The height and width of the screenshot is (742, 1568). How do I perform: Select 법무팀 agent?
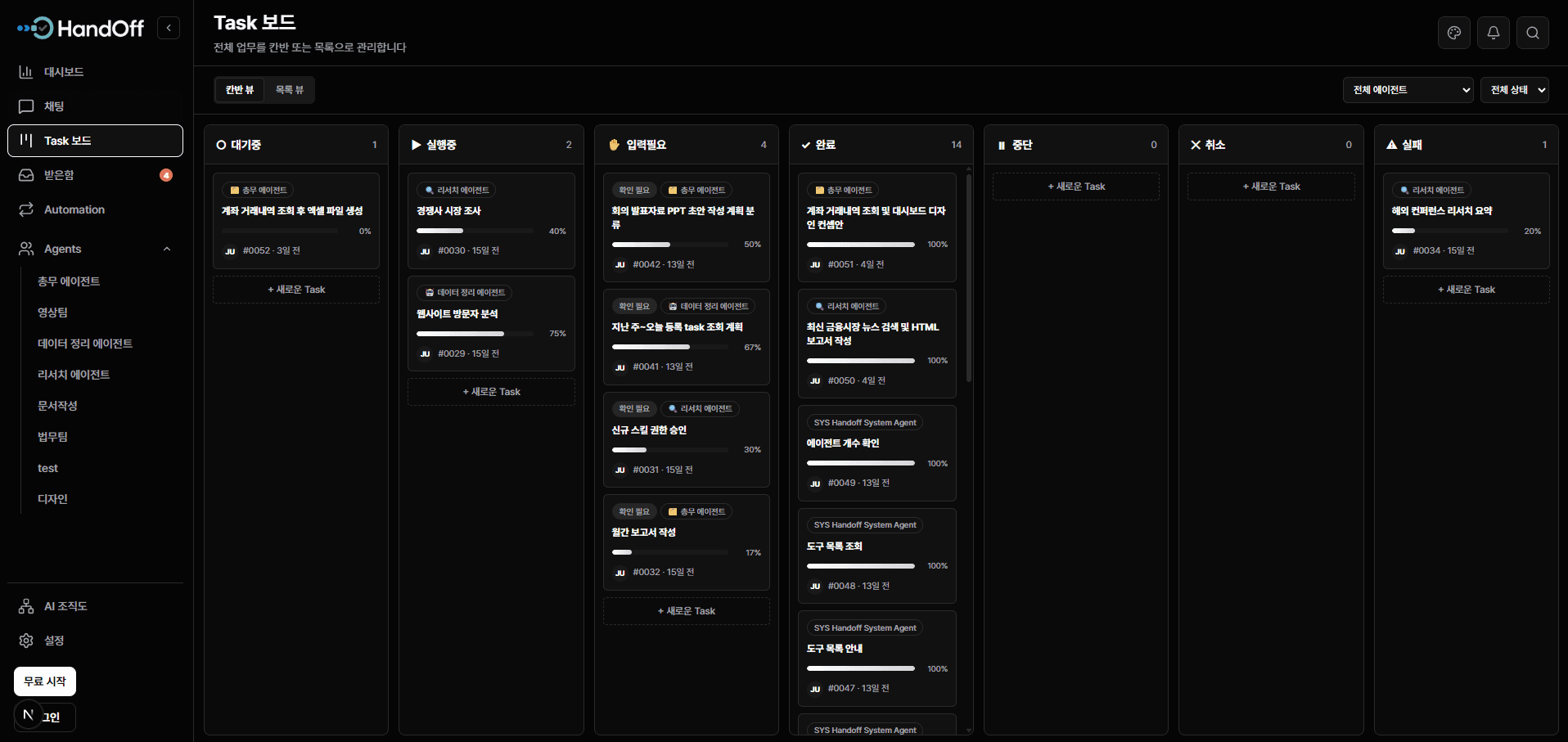point(52,437)
